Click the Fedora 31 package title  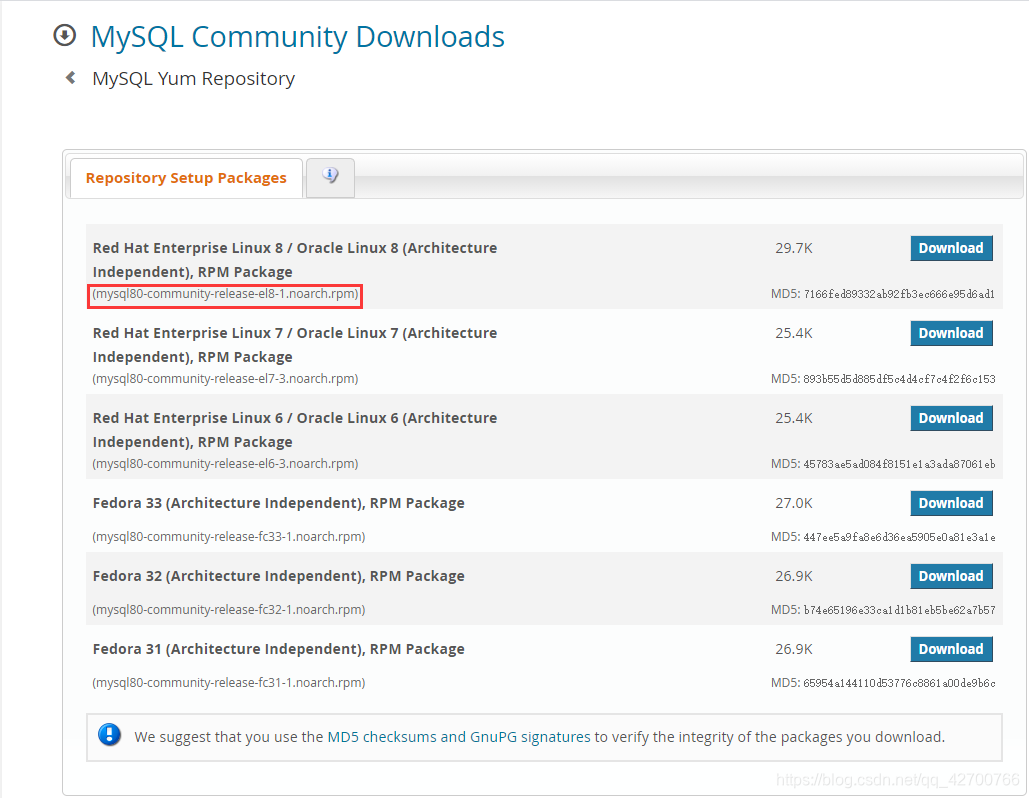(278, 649)
